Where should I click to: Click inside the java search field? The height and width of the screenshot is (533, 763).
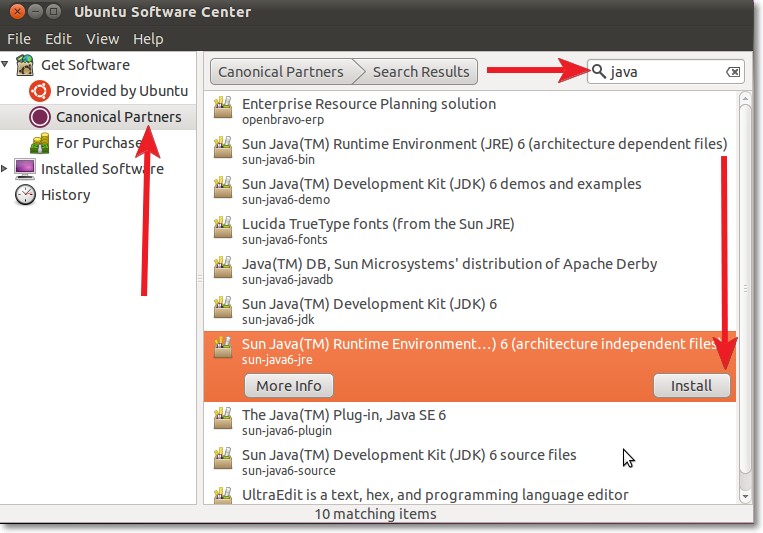click(x=666, y=72)
